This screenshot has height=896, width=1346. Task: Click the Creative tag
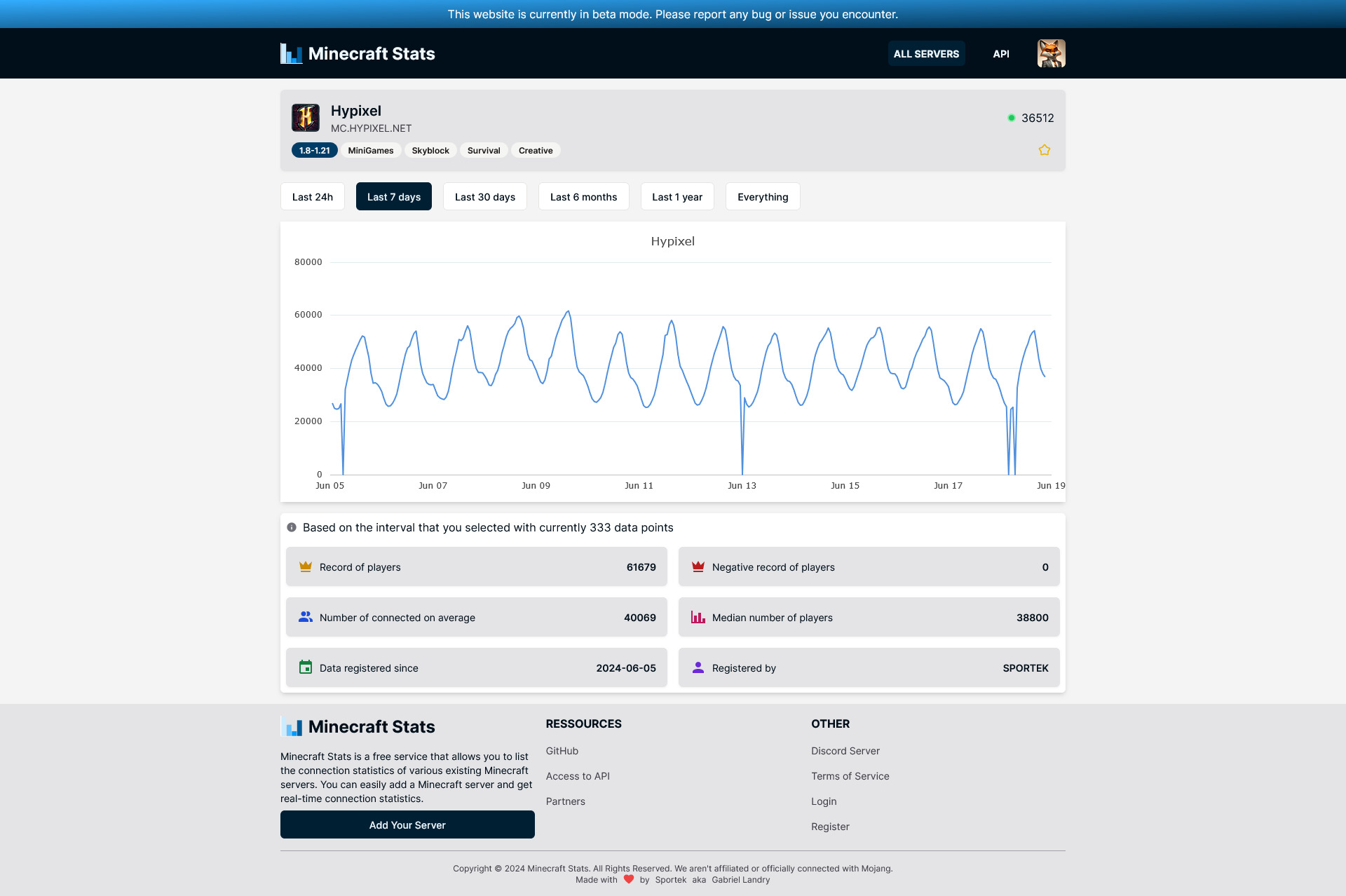(536, 150)
